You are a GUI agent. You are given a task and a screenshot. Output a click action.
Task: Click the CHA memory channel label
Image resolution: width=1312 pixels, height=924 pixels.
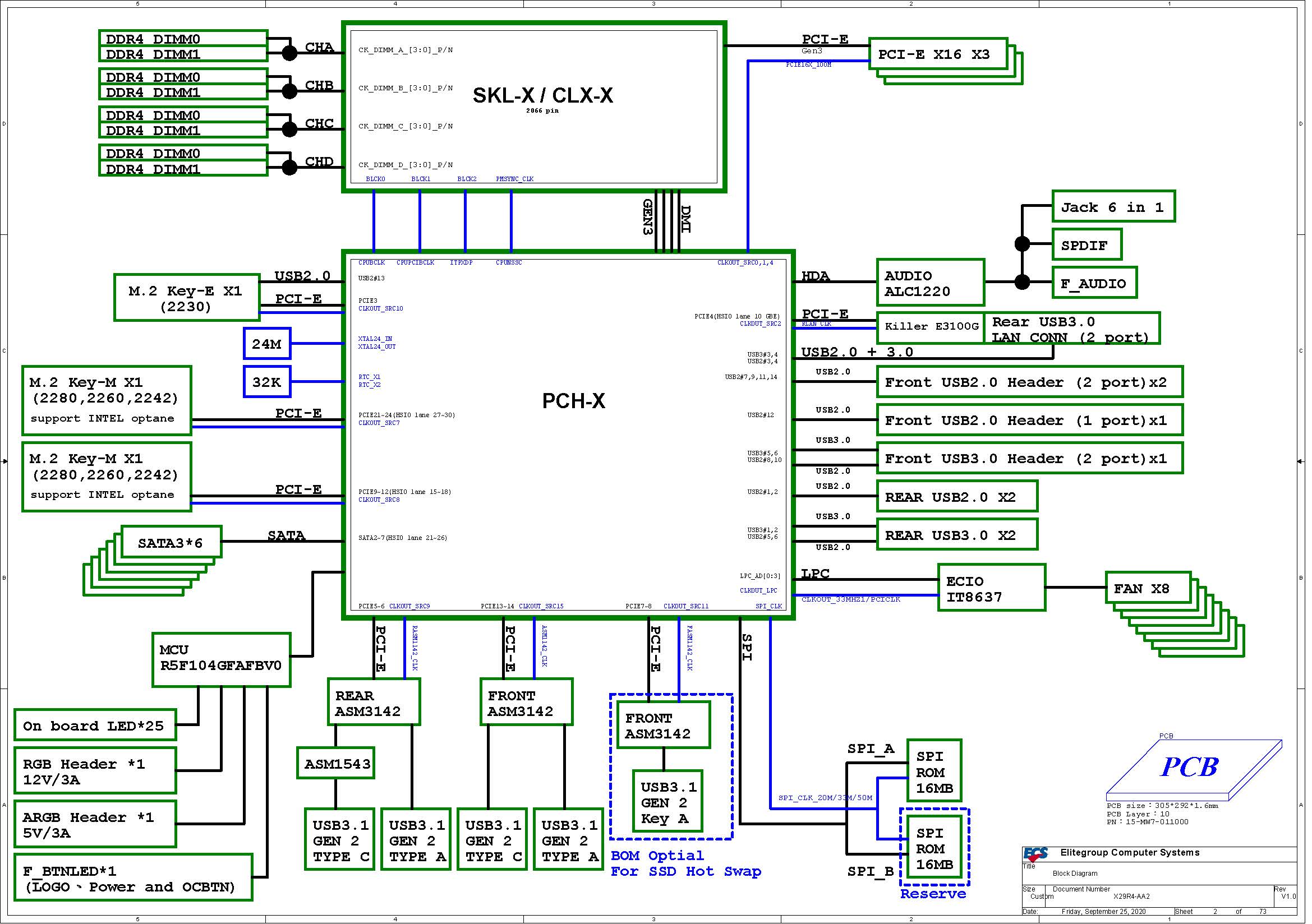(319, 47)
